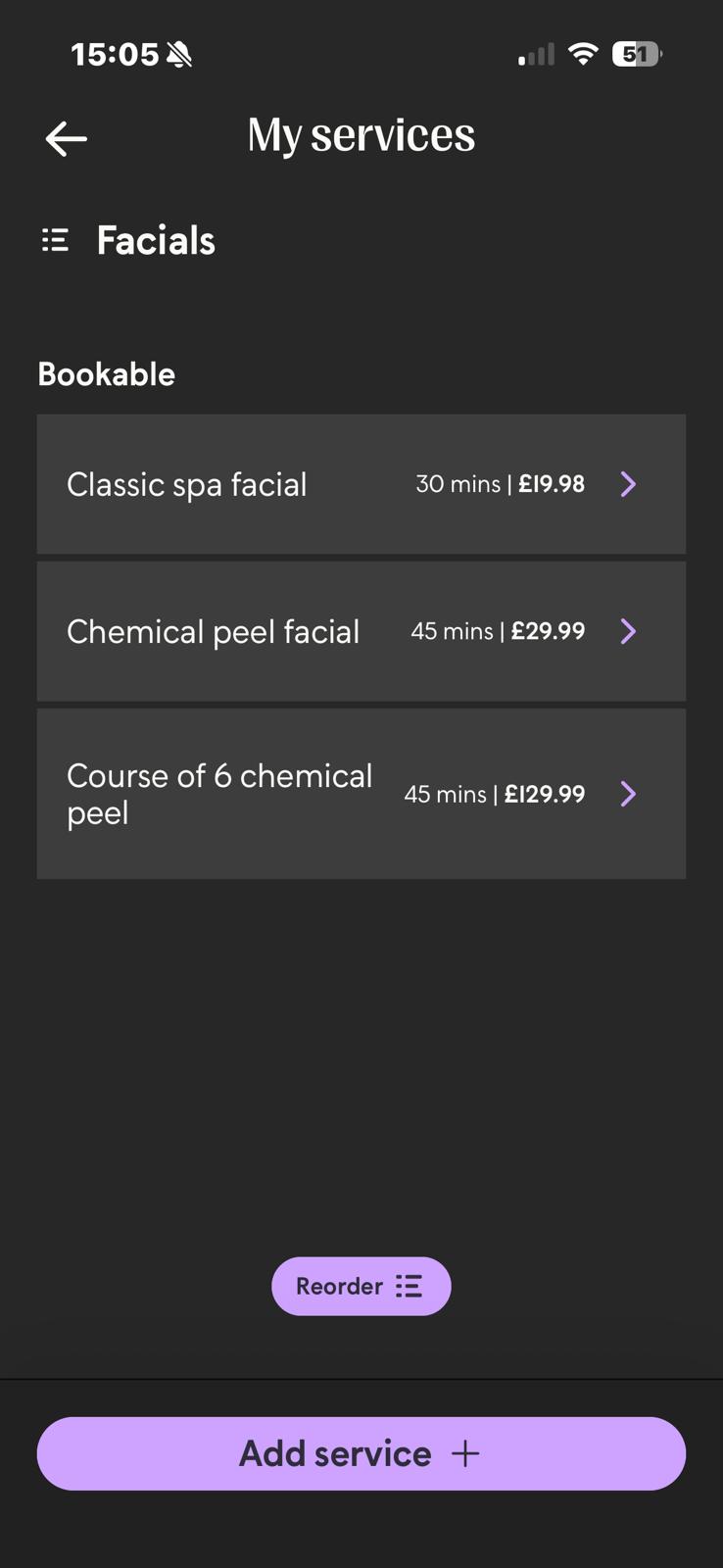Viewport: 723px width, 1568px height.
Task: Open the Classic spa facial chevron
Action: point(628,484)
